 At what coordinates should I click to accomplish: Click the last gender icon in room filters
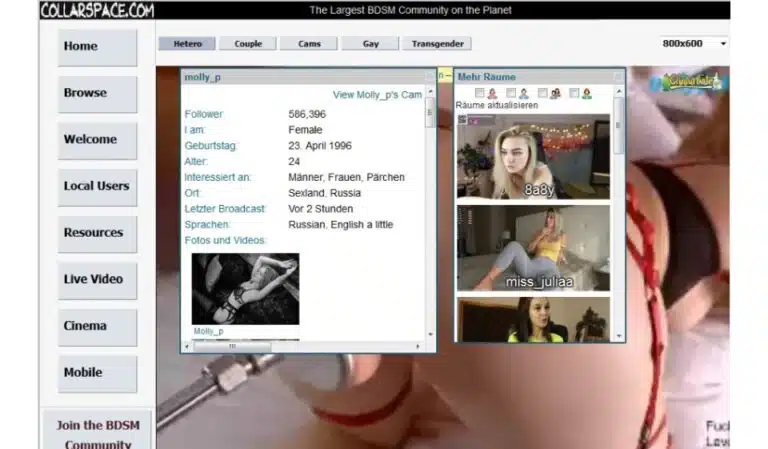coord(587,94)
